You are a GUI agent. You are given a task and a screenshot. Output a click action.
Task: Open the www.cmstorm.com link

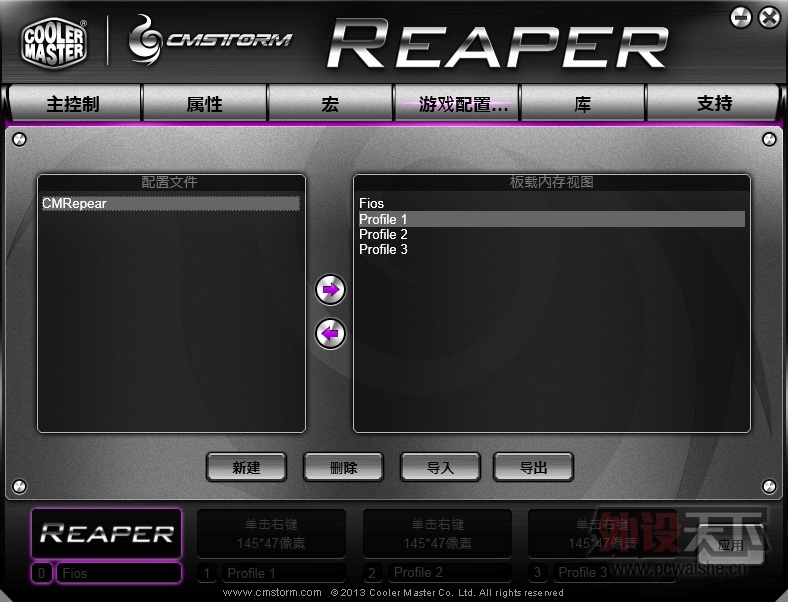coord(272,592)
